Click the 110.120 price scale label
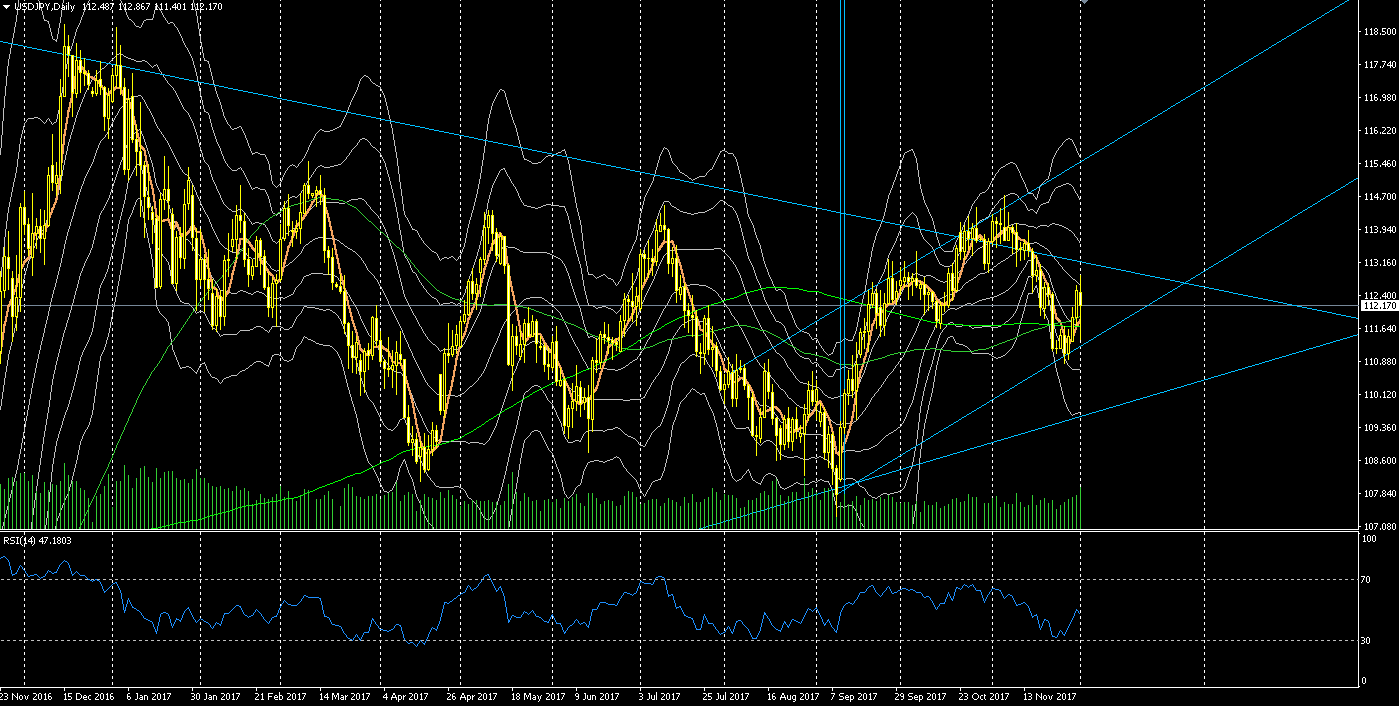 [x=1378, y=395]
